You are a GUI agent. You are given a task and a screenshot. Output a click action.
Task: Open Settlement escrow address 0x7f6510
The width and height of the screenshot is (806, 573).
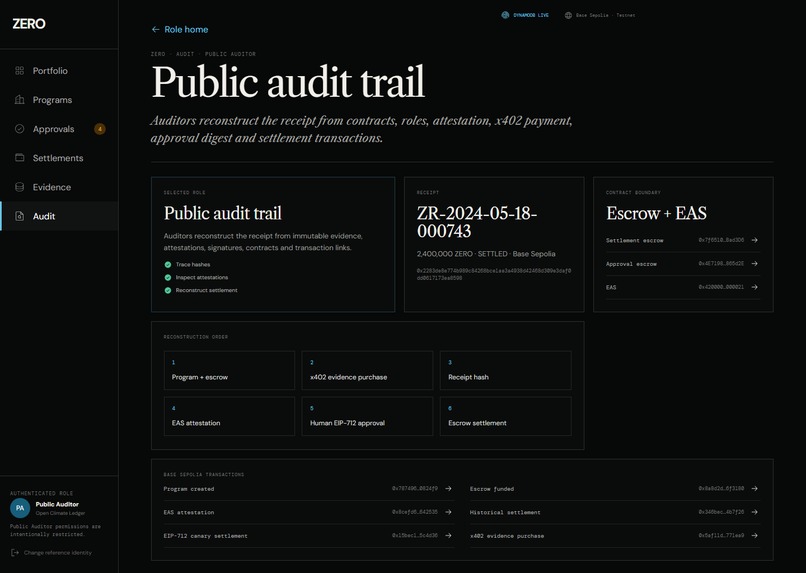click(721, 240)
